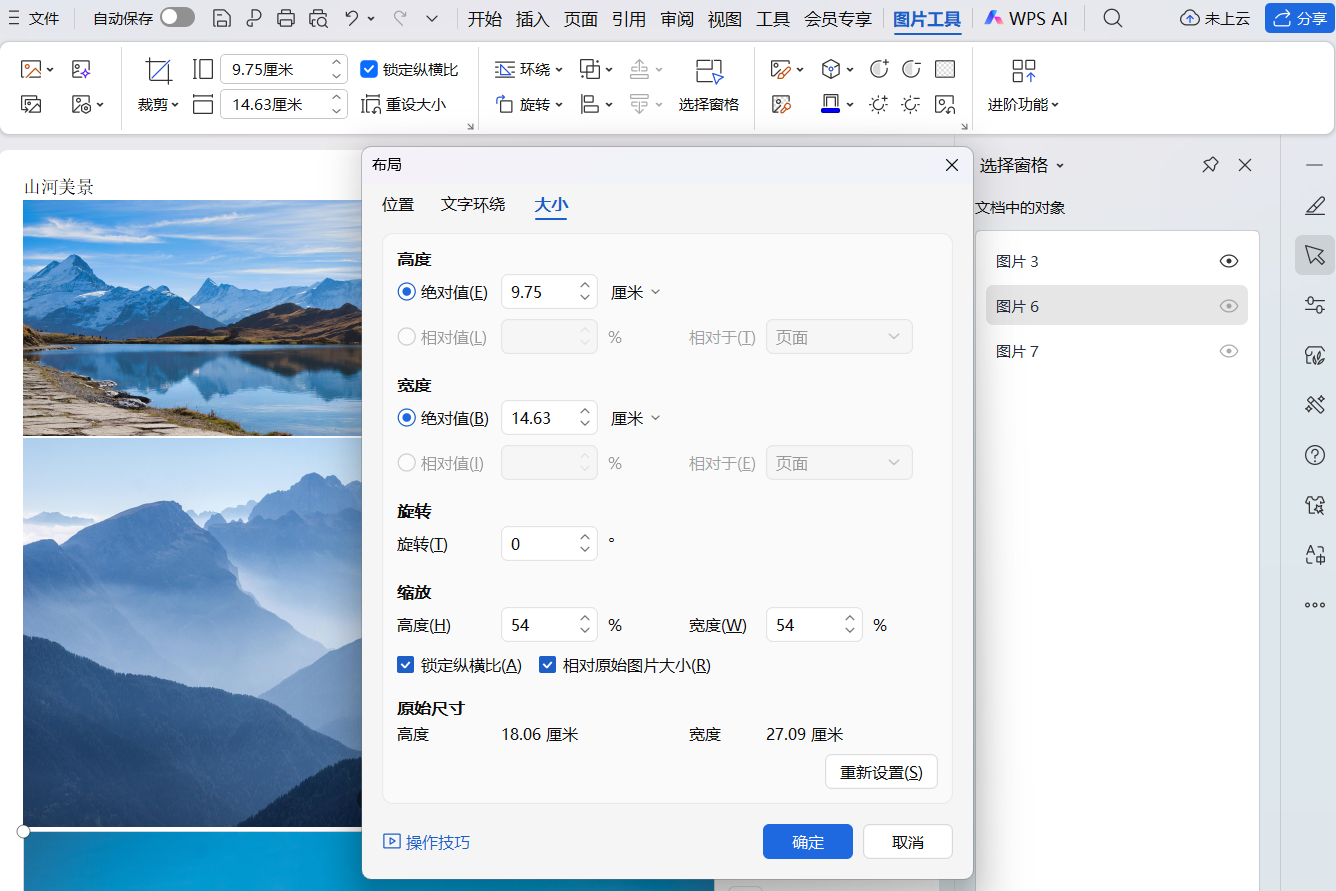Click the increase brightness icon

[878, 103]
